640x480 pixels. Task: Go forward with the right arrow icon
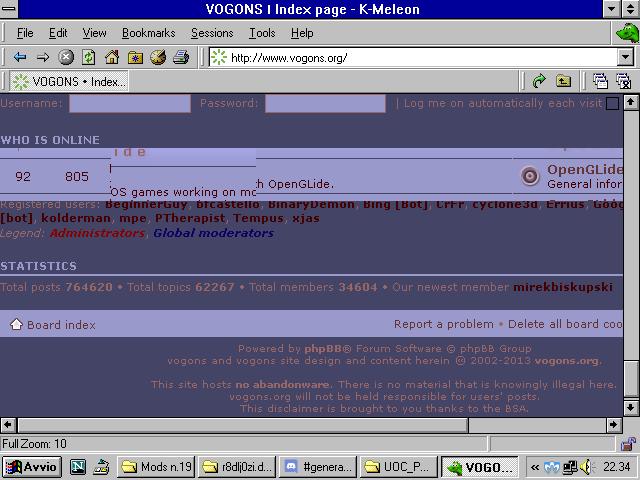[43, 57]
